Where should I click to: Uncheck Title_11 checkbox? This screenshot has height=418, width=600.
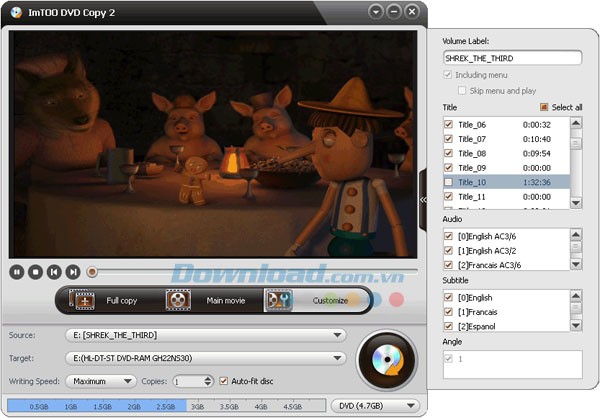tap(448, 197)
